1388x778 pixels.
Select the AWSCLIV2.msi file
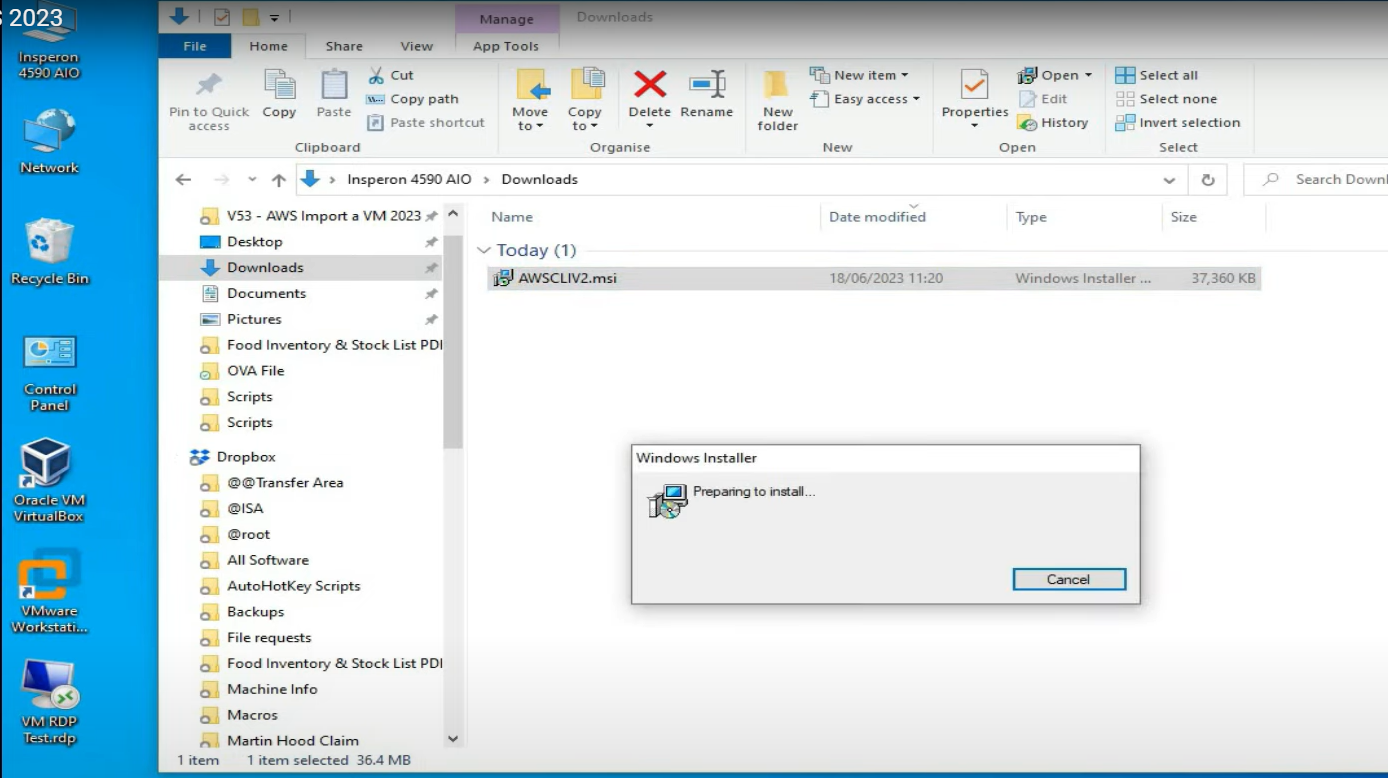874,278
